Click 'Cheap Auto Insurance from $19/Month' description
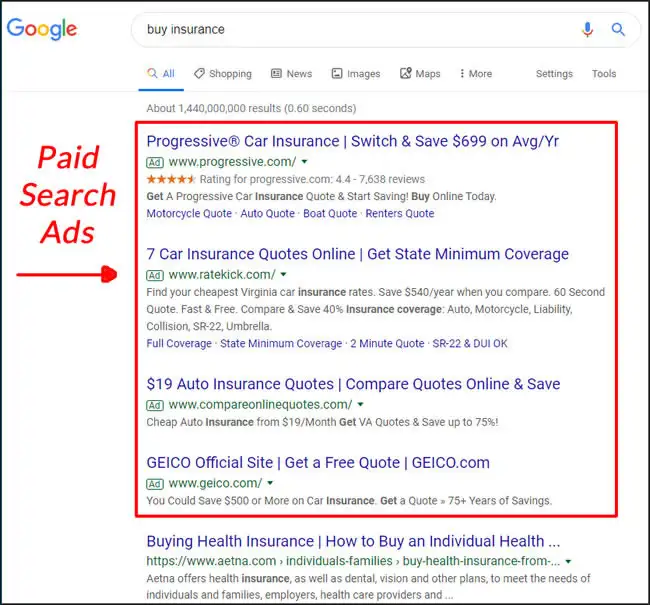 322,422
